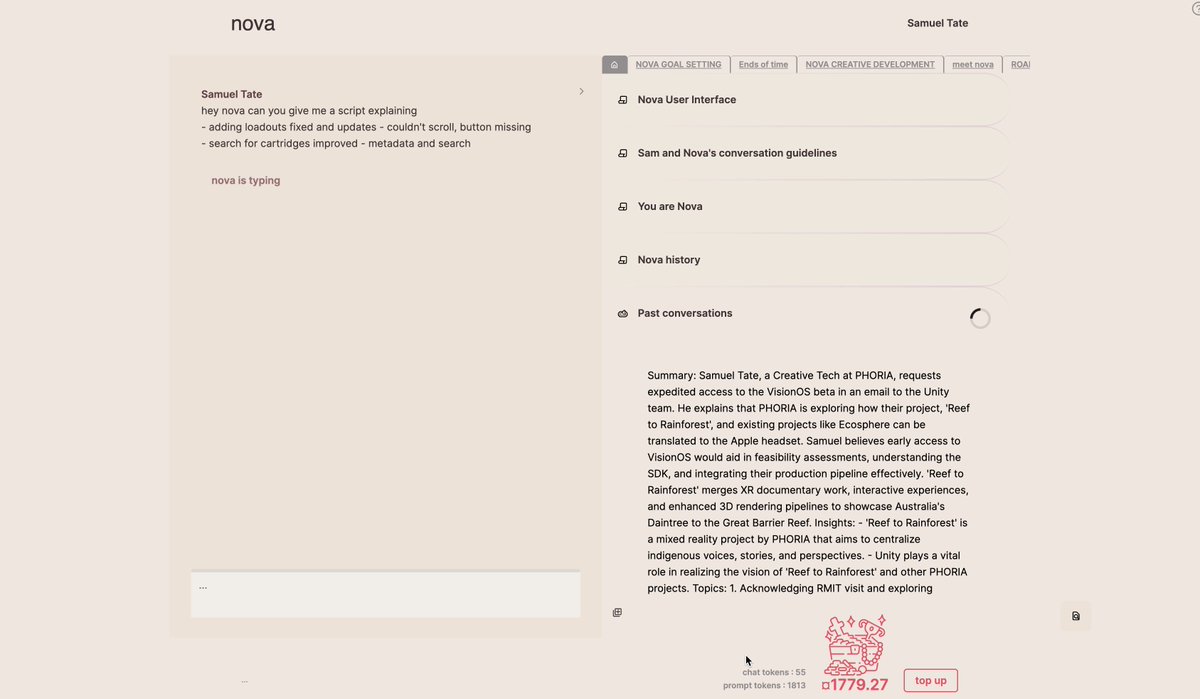Open the home tab icon
1200x699 pixels.
point(614,64)
